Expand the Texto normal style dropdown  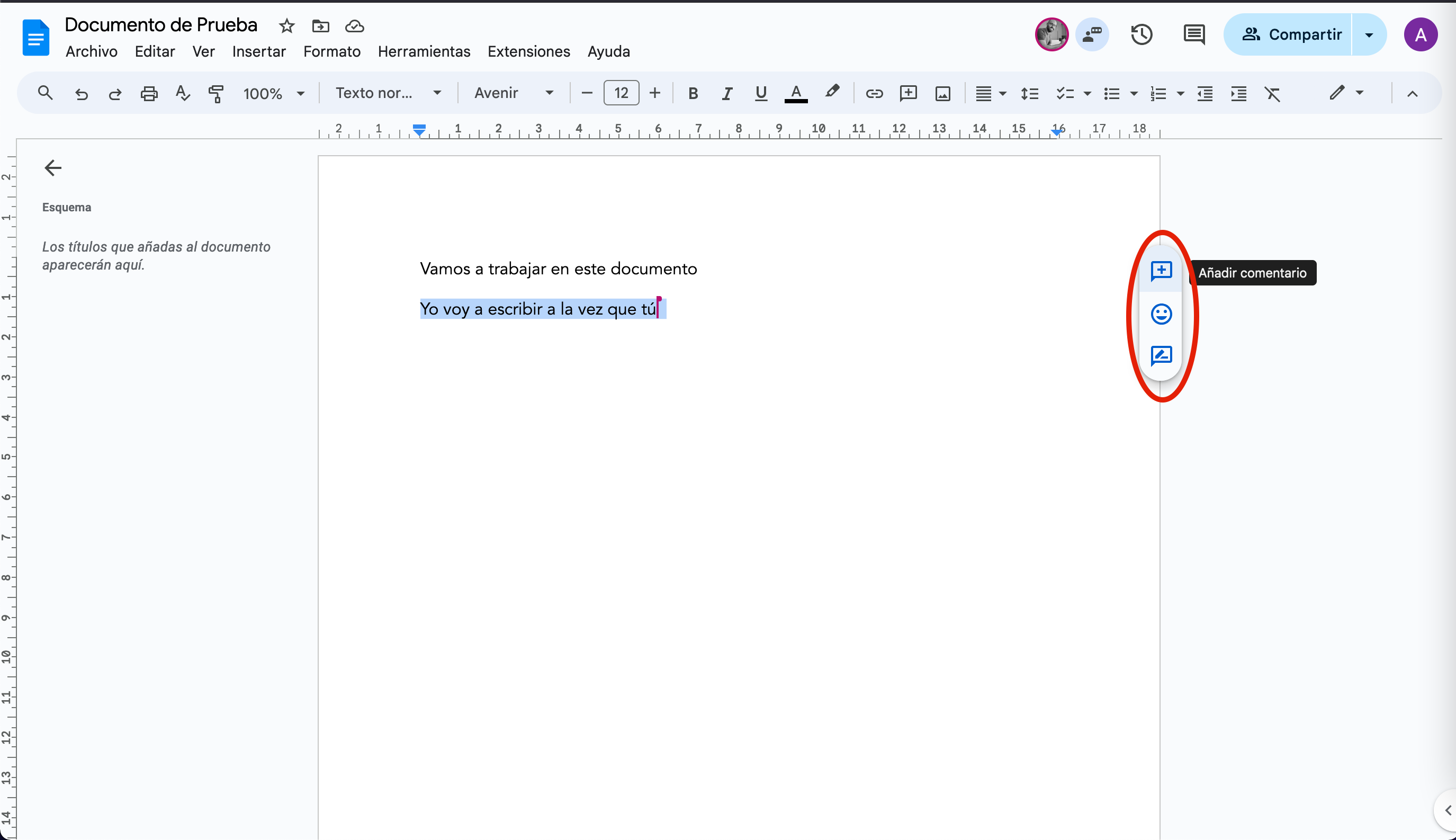[x=388, y=93]
